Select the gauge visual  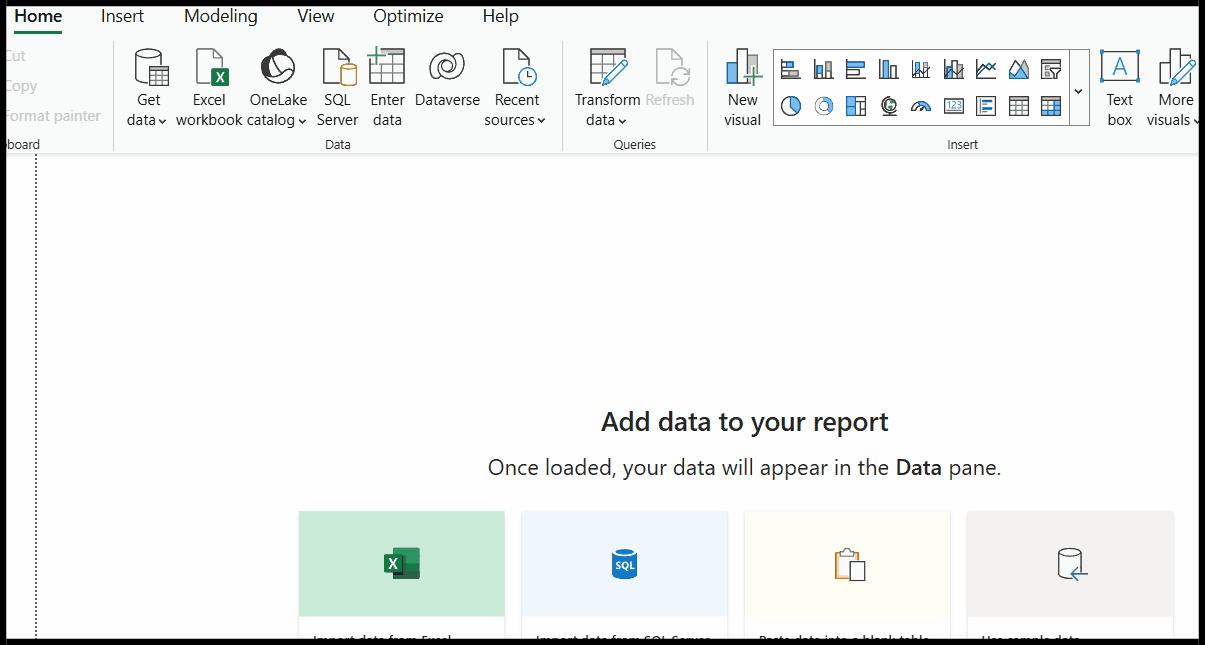click(x=920, y=105)
